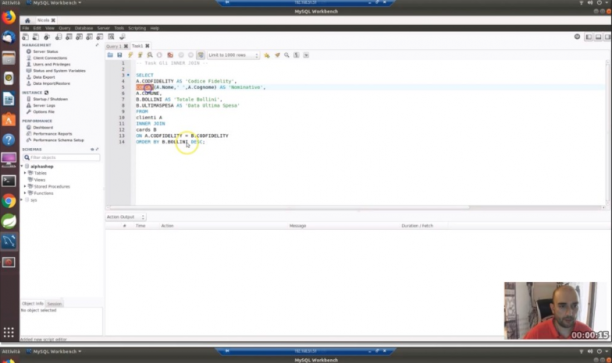Close the Task1 tab
Image resolution: width=612 pixels, height=363 pixels.
tap(148, 46)
